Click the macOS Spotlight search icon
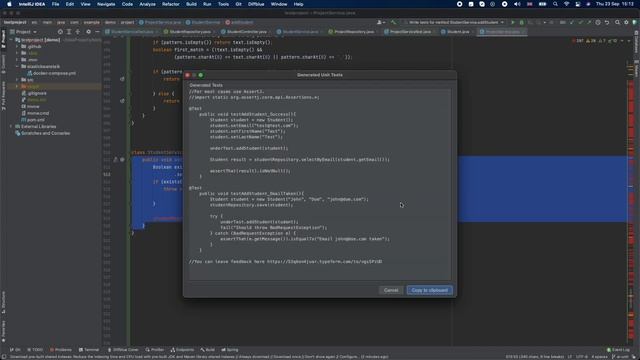Image resolution: width=640 pixels, height=360 pixels. pyautogui.click(x=555, y=4)
